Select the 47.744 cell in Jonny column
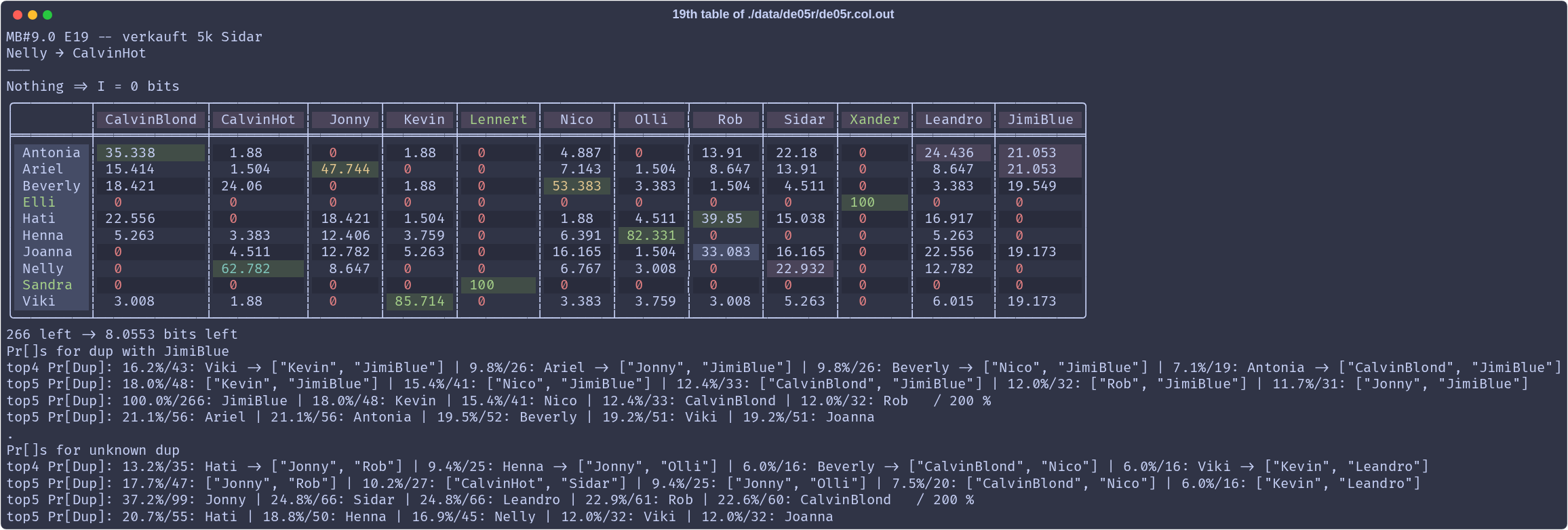 tap(345, 169)
